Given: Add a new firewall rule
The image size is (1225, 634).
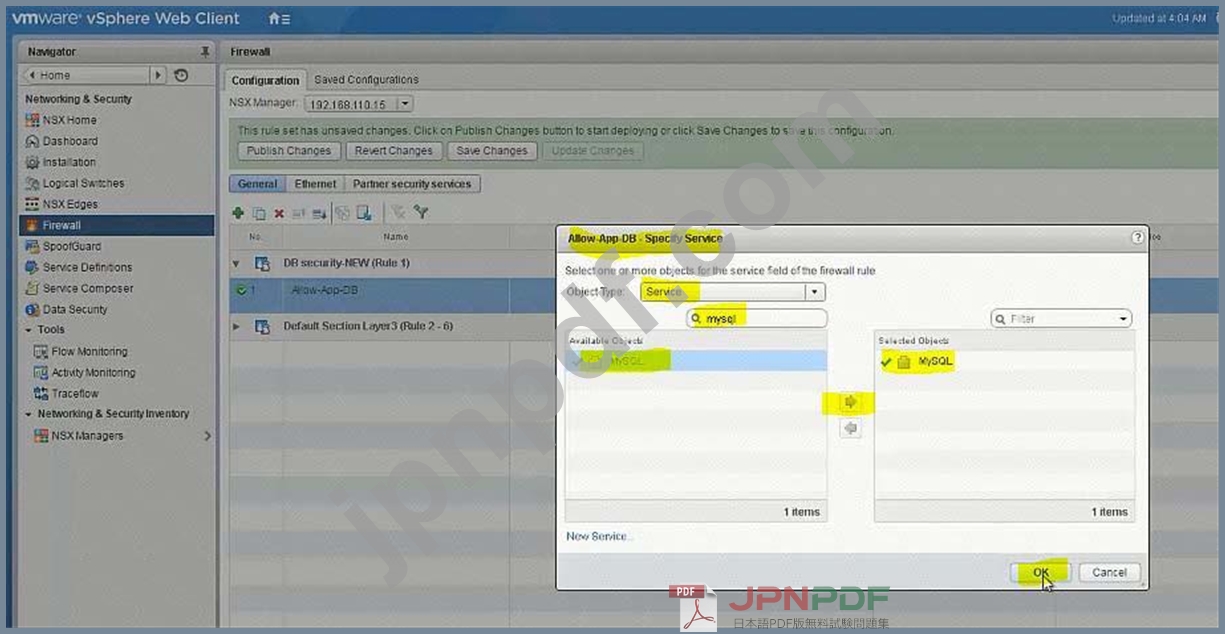Looking at the screenshot, I should point(238,213).
